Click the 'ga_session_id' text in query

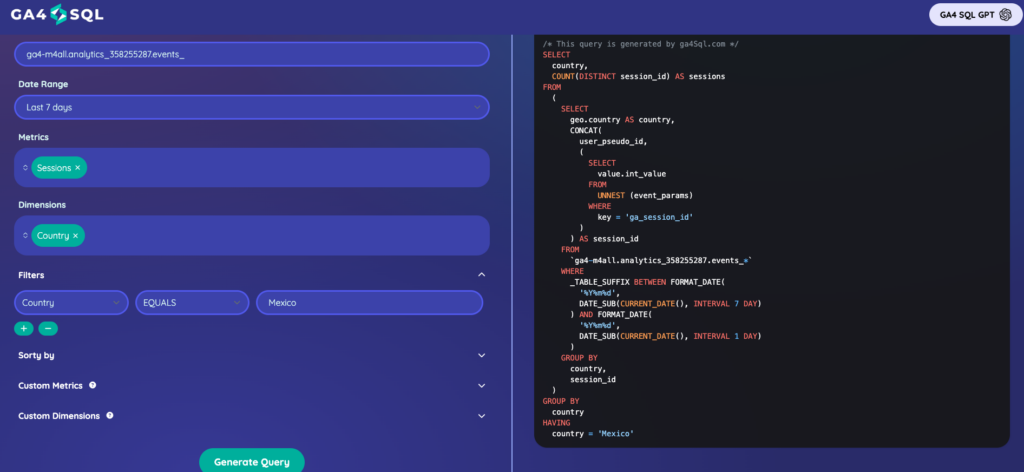[x=658, y=217]
